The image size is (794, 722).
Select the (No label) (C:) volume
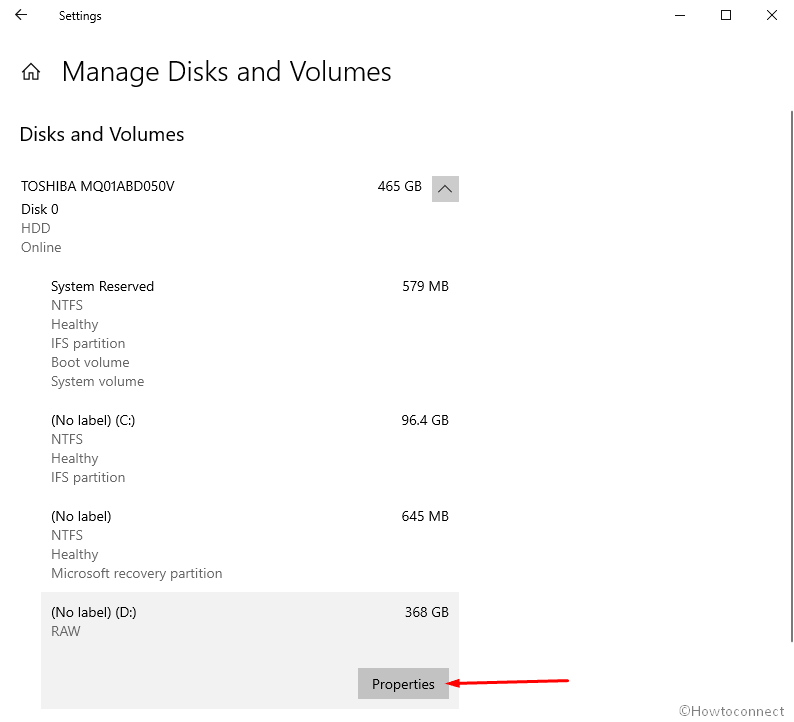coord(250,449)
